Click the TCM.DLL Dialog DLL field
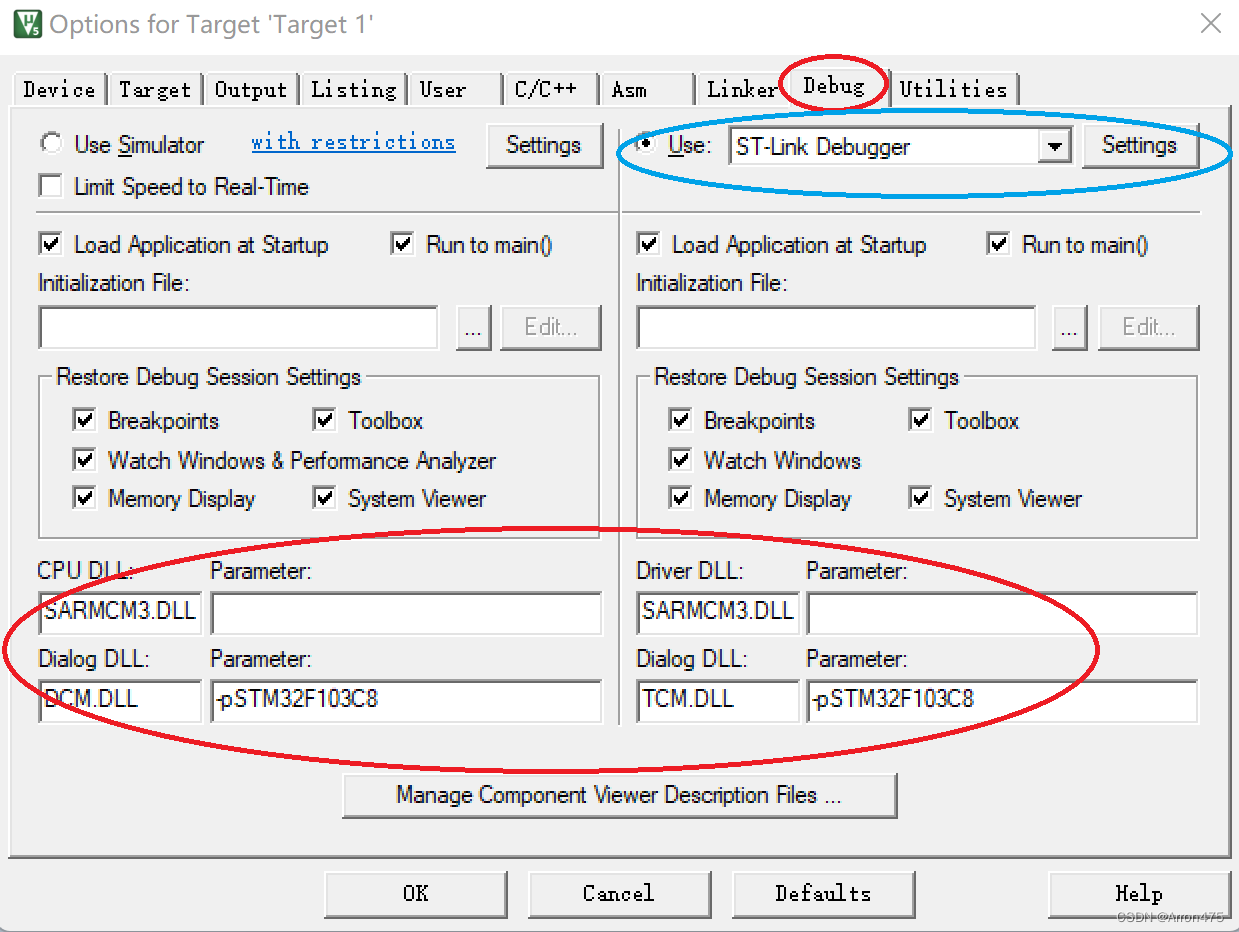The image size is (1239, 932). [718, 701]
